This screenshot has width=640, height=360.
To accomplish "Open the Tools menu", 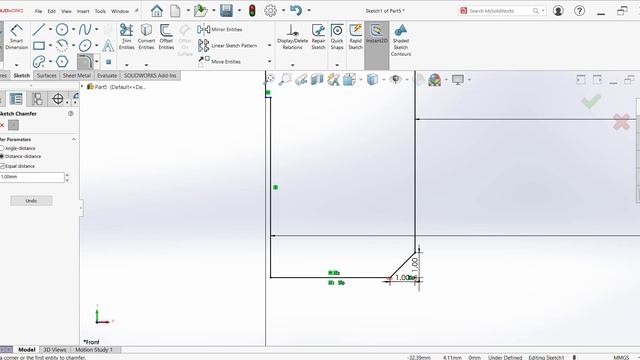I will pyautogui.click(x=100, y=11).
